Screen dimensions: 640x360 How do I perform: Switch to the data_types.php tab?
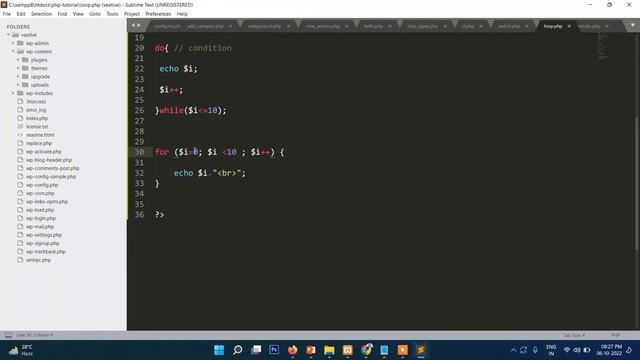click(x=422, y=26)
